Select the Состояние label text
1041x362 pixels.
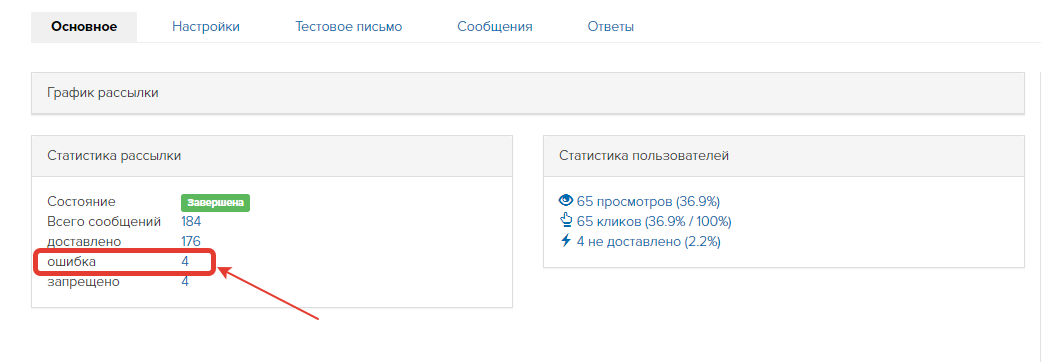(x=81, y=201)
